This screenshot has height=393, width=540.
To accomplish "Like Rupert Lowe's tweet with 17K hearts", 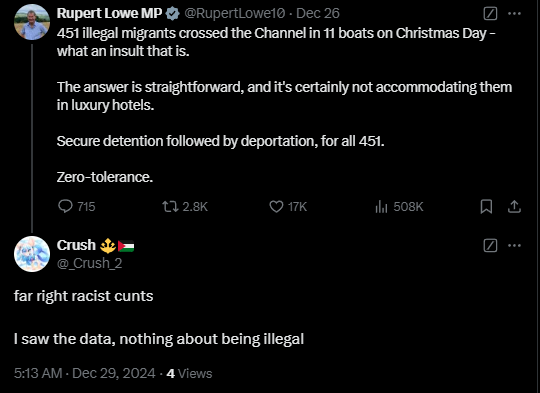I will (276, 207).
